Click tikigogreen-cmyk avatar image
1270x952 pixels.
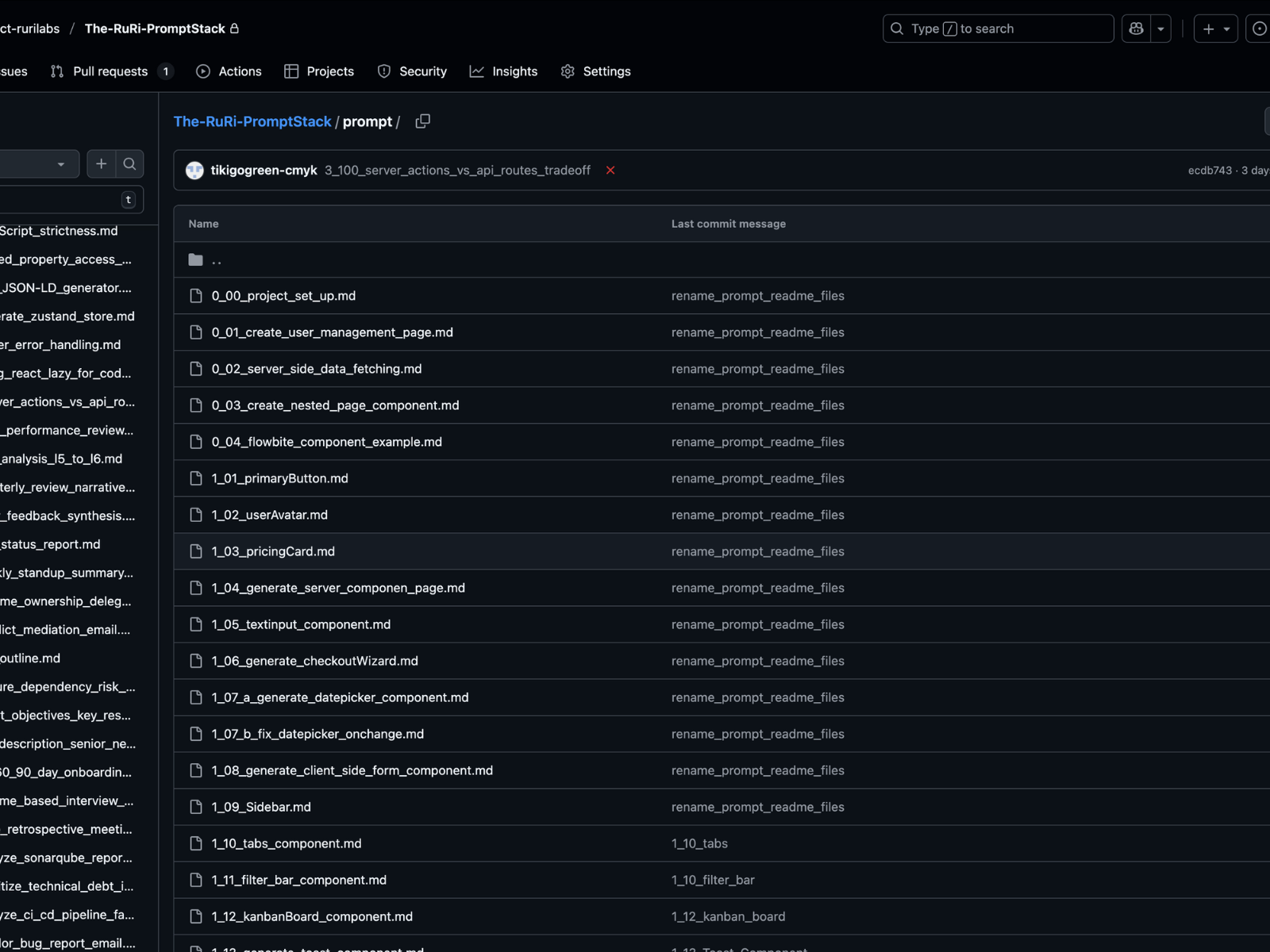(194, 171)
